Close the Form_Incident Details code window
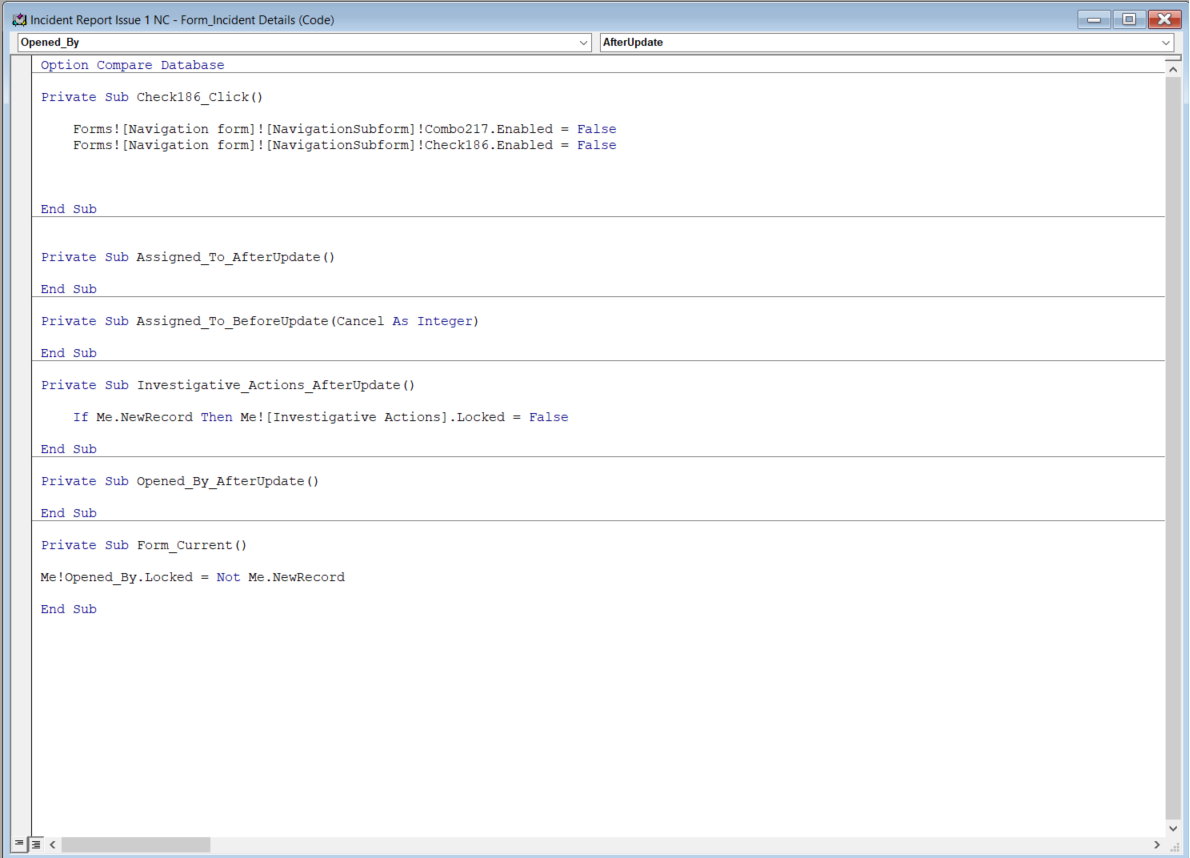The height and width of the screenshot is (858, 1190). (x=1164, y=20)
